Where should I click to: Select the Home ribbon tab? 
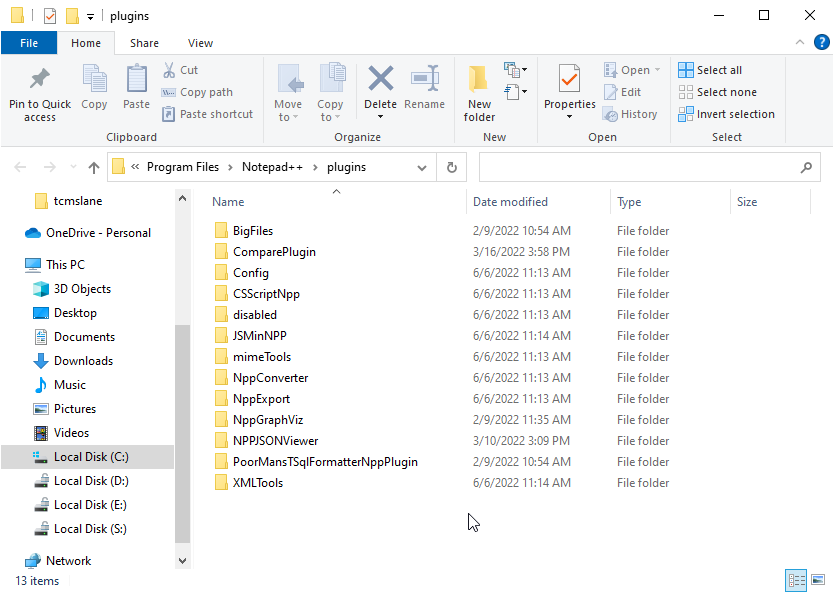point(86,43)
